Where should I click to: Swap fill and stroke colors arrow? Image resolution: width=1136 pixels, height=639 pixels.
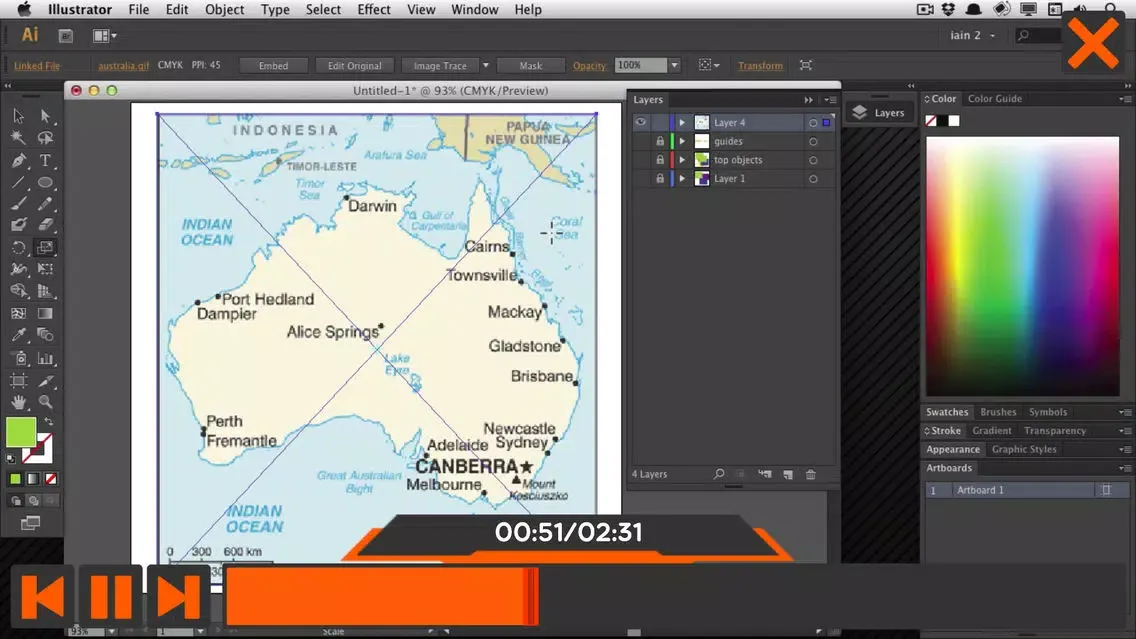pos(49,422)
